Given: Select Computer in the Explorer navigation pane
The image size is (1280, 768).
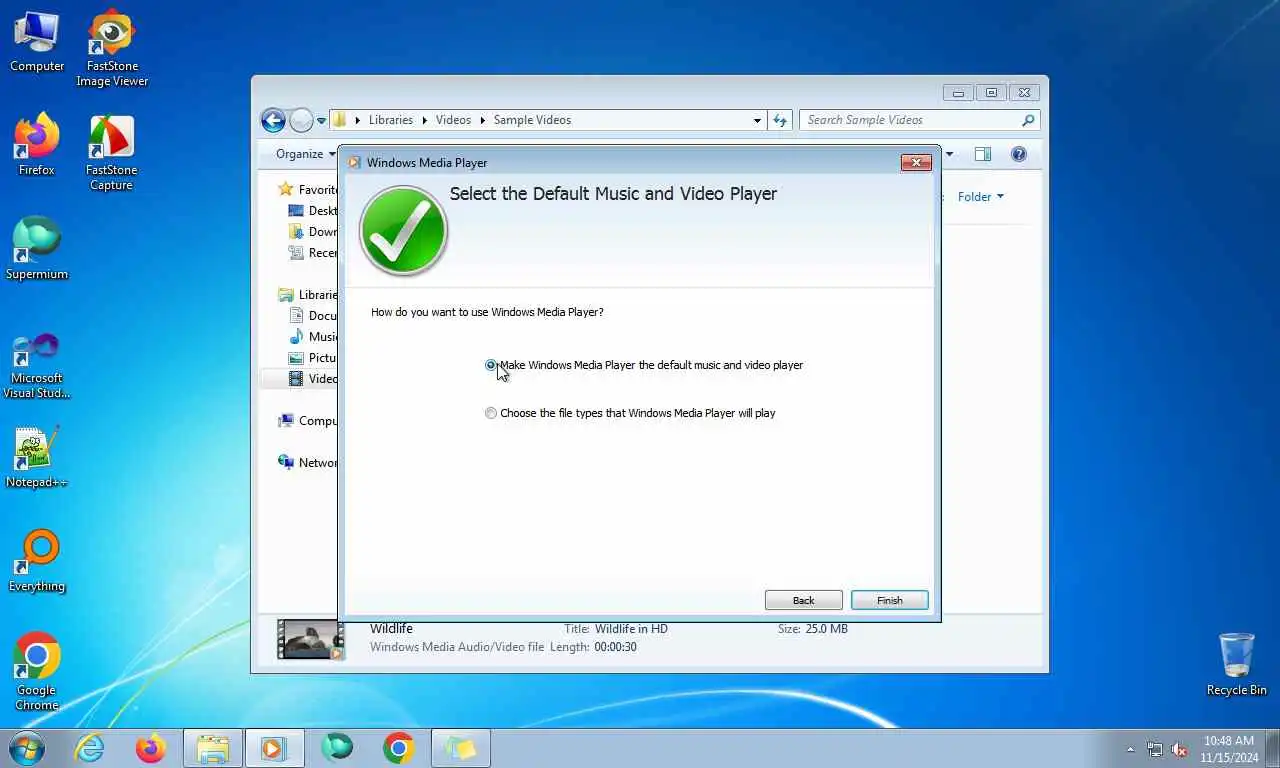Looking at the screenshot, I should pyautogui.click(x=307, y=421).
